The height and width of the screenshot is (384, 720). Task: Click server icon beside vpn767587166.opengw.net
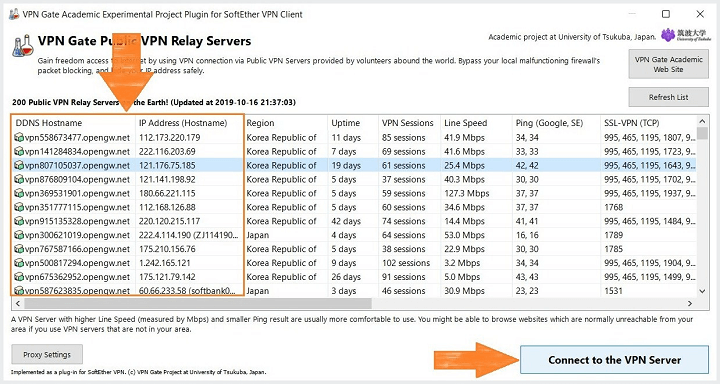[x=19, y=249]
